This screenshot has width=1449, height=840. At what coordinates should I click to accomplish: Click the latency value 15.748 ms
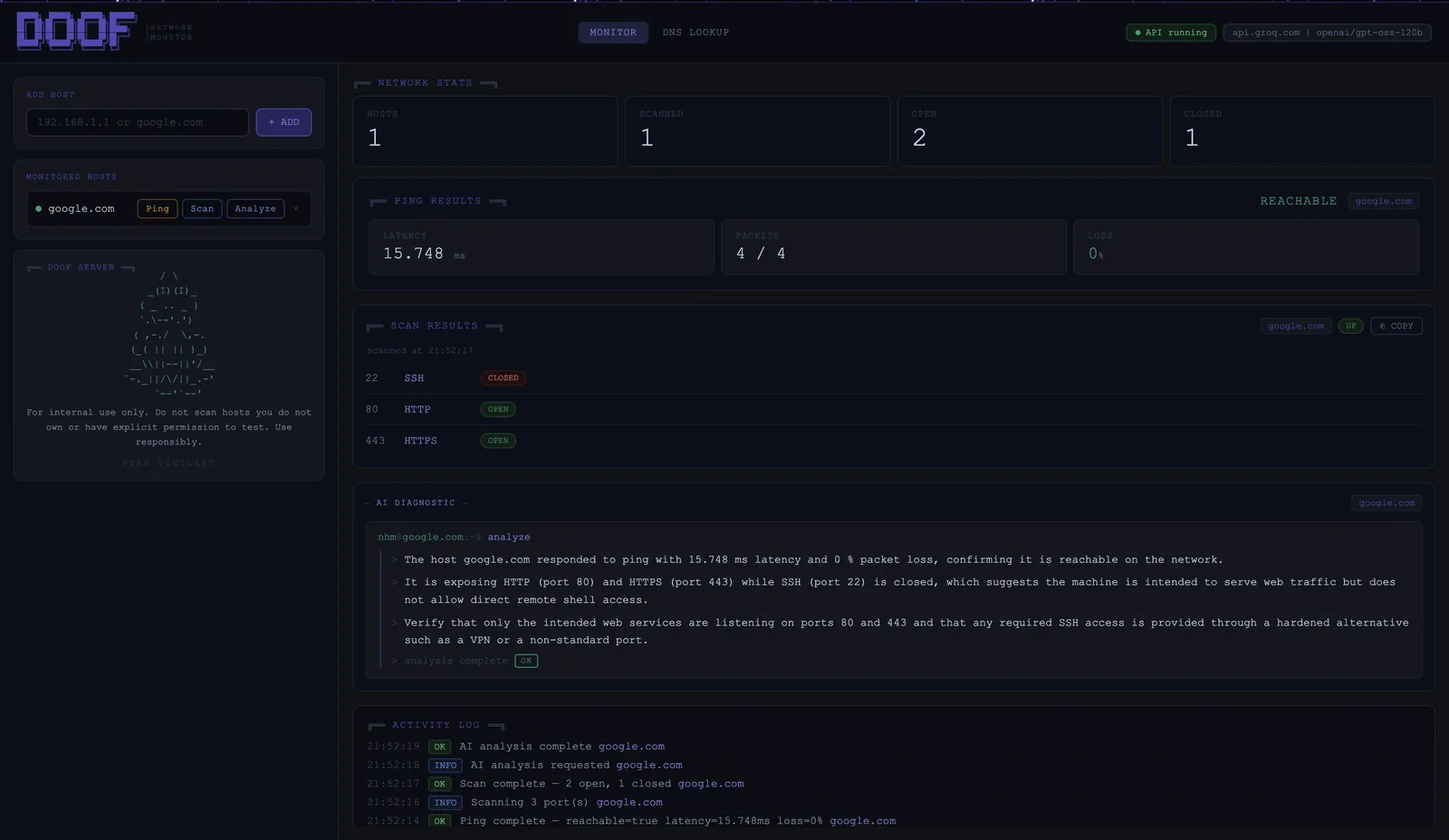(423, 254)
